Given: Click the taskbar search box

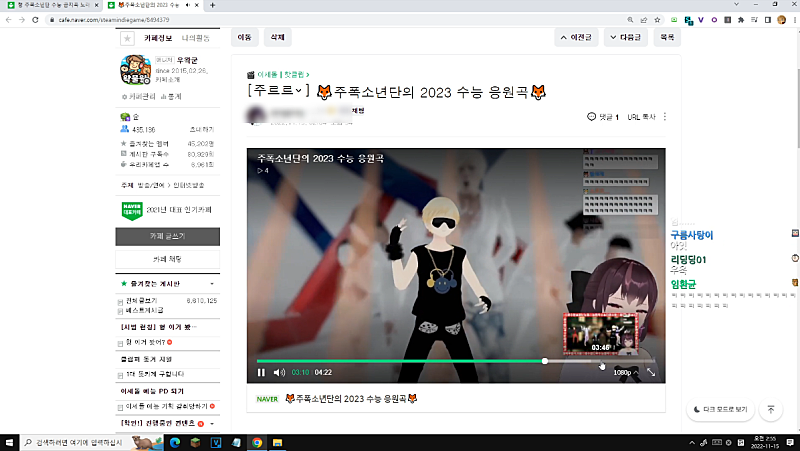Looking at the screenshot, I should coord(92,442).
